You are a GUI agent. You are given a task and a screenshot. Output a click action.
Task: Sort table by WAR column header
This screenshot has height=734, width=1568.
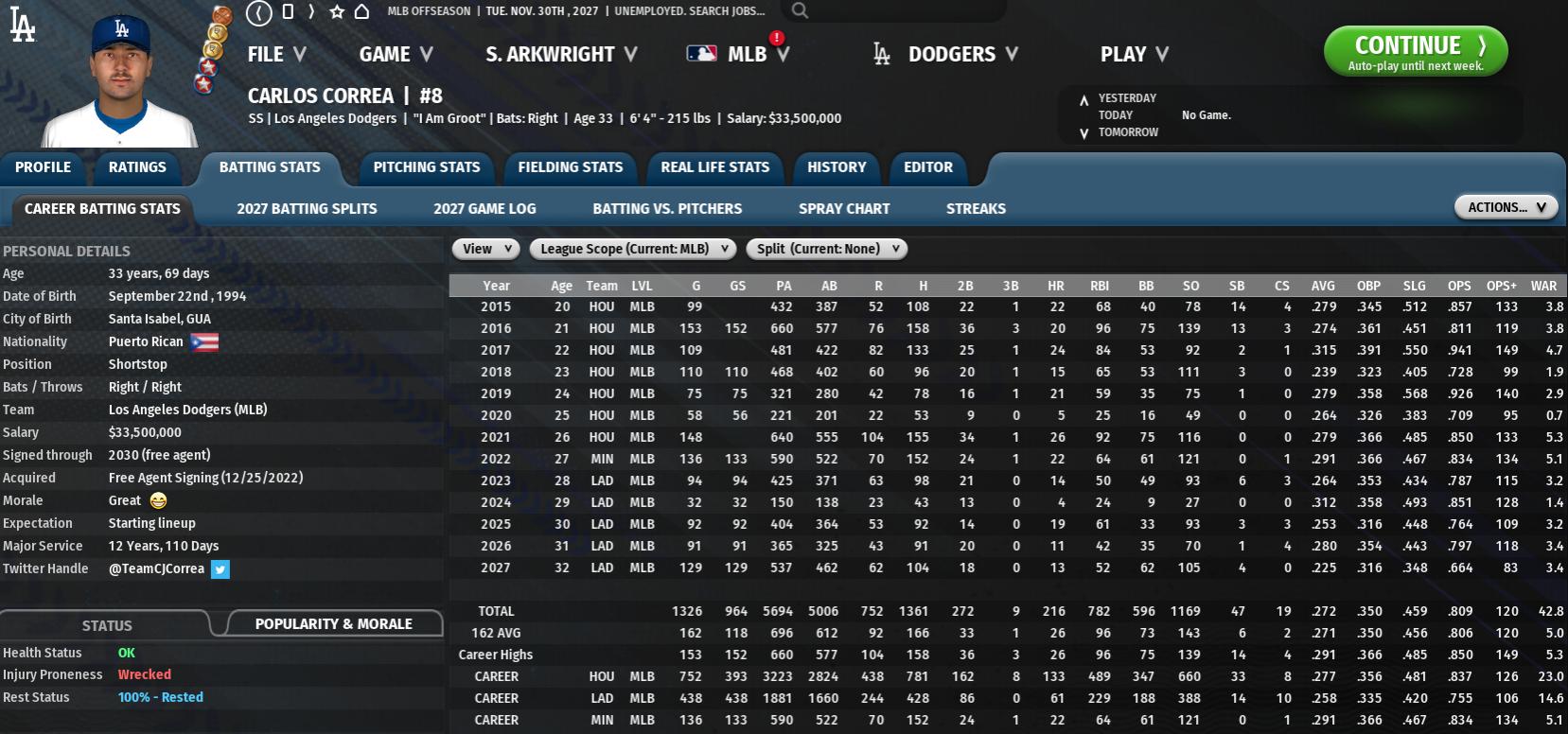click(x=1543, y=286)
